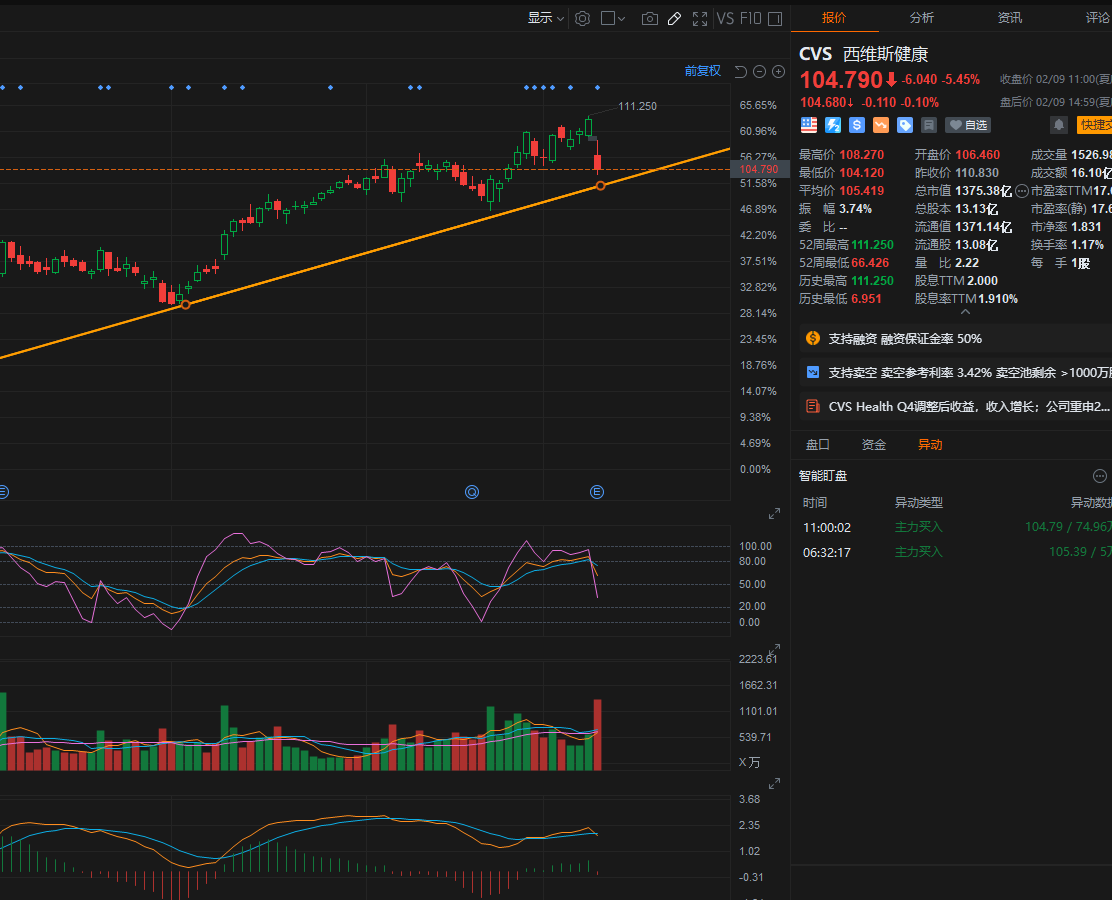1112x900 pixels.
Task: Click the 时间 column header
Action: point(815,503)
